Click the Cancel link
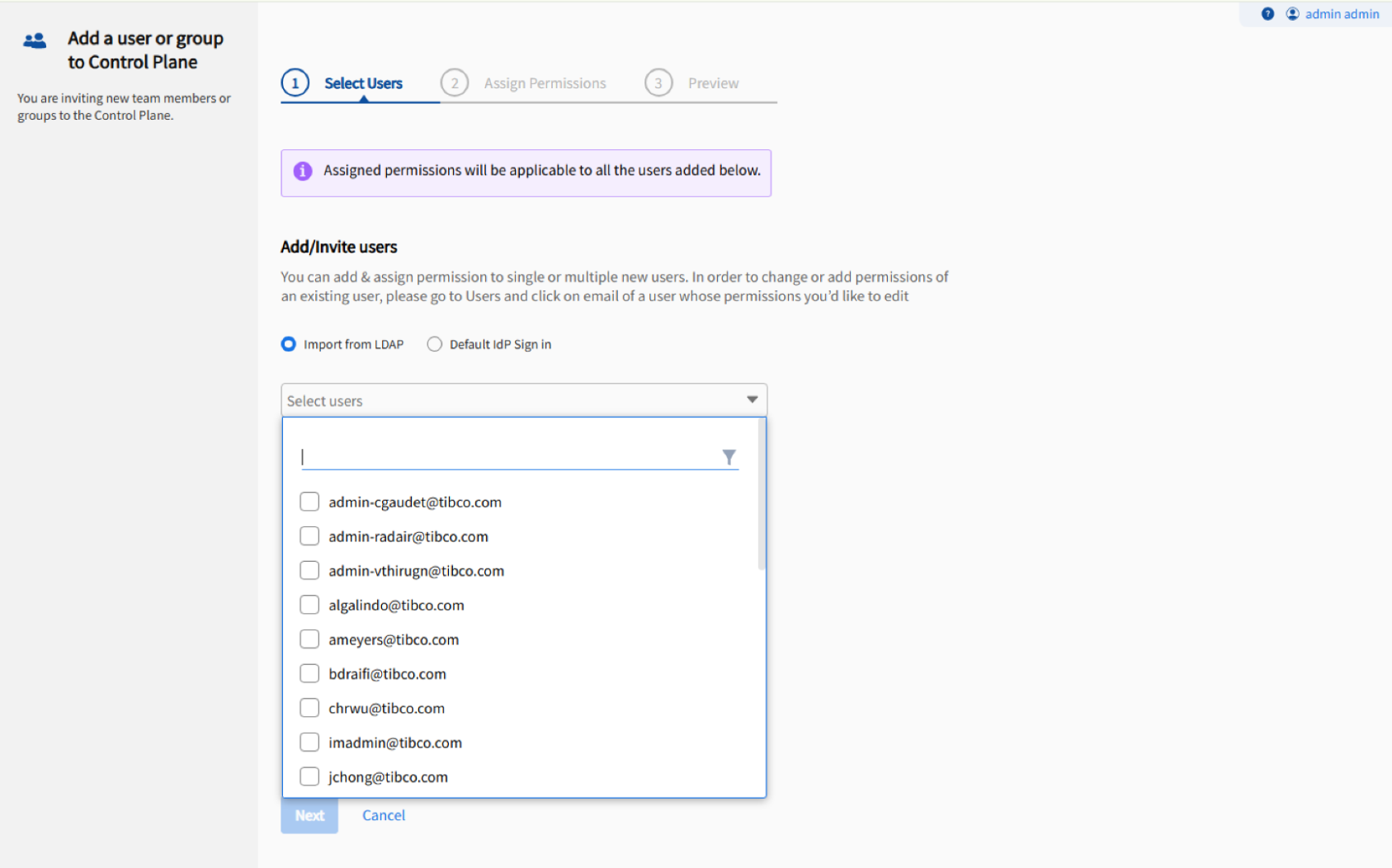This screenshot has height=868, width=1392. (x=384, y=815)
